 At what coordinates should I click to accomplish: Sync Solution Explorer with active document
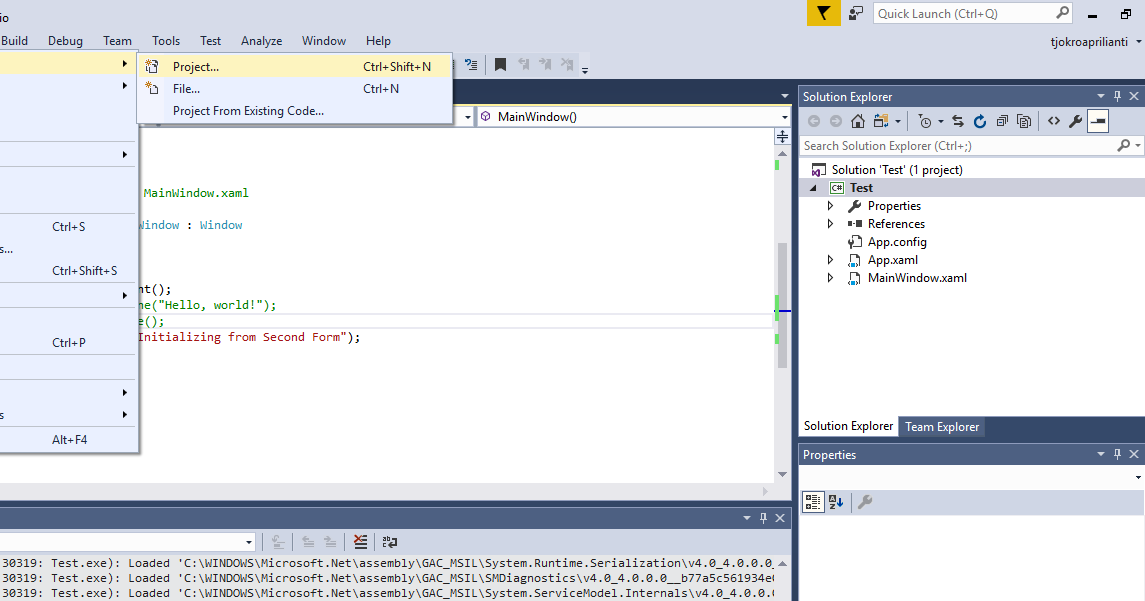pyautogui.click(x=958, y=120)
